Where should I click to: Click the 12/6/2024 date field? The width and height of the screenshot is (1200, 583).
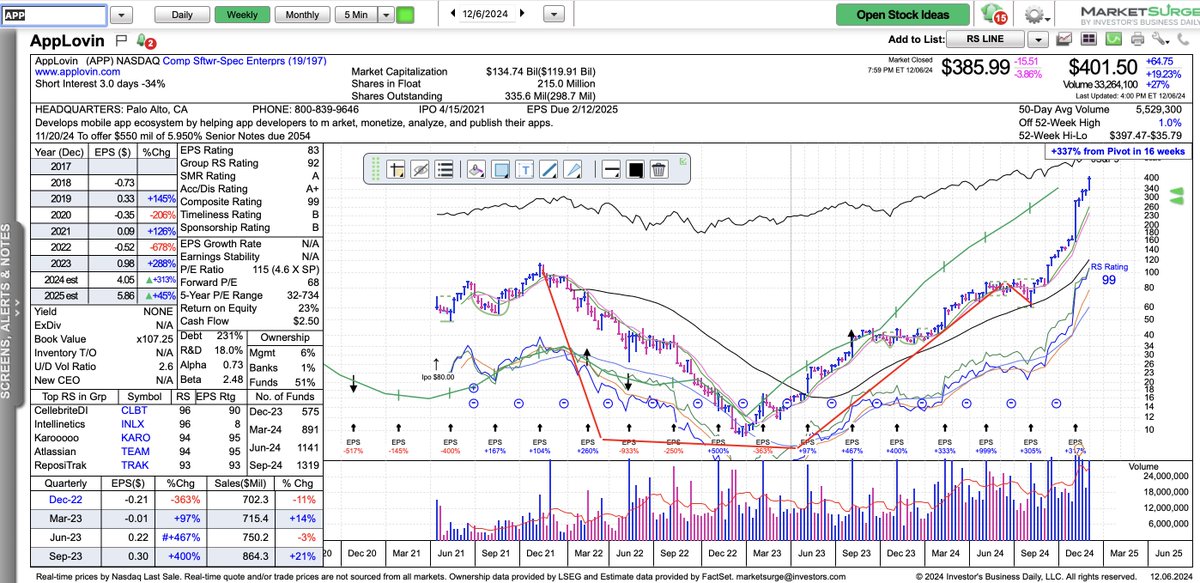coord(487,14)
